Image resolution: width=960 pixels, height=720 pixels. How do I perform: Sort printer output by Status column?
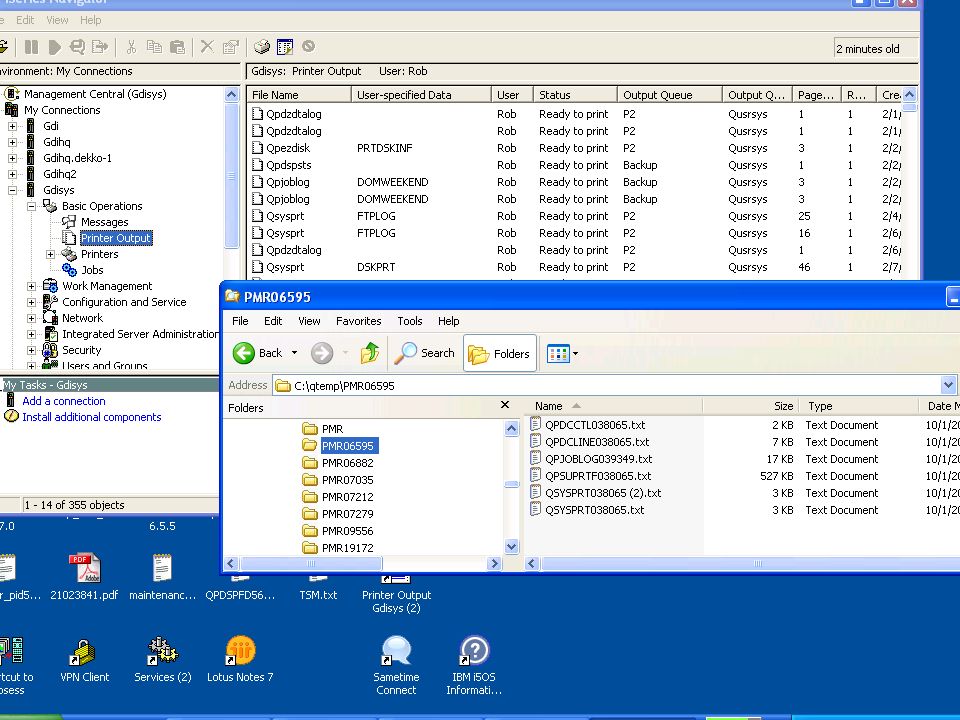pyautogui.click(x=575, y=95)
